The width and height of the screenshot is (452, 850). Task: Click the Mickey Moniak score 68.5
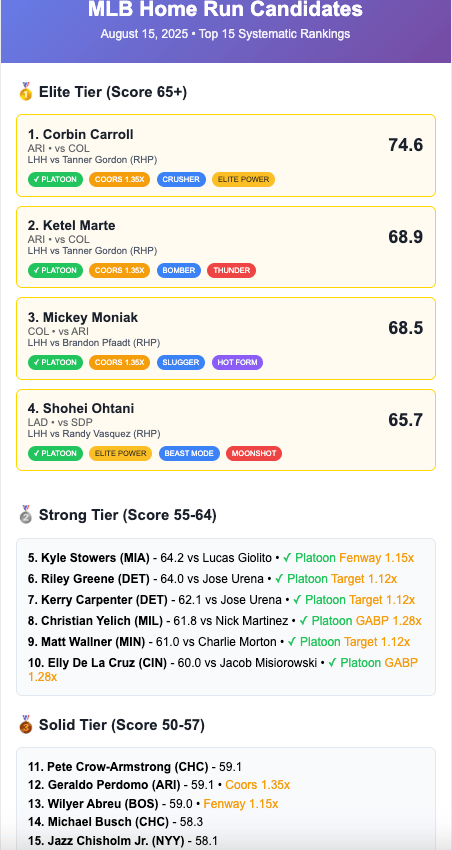tap(405, 328)
